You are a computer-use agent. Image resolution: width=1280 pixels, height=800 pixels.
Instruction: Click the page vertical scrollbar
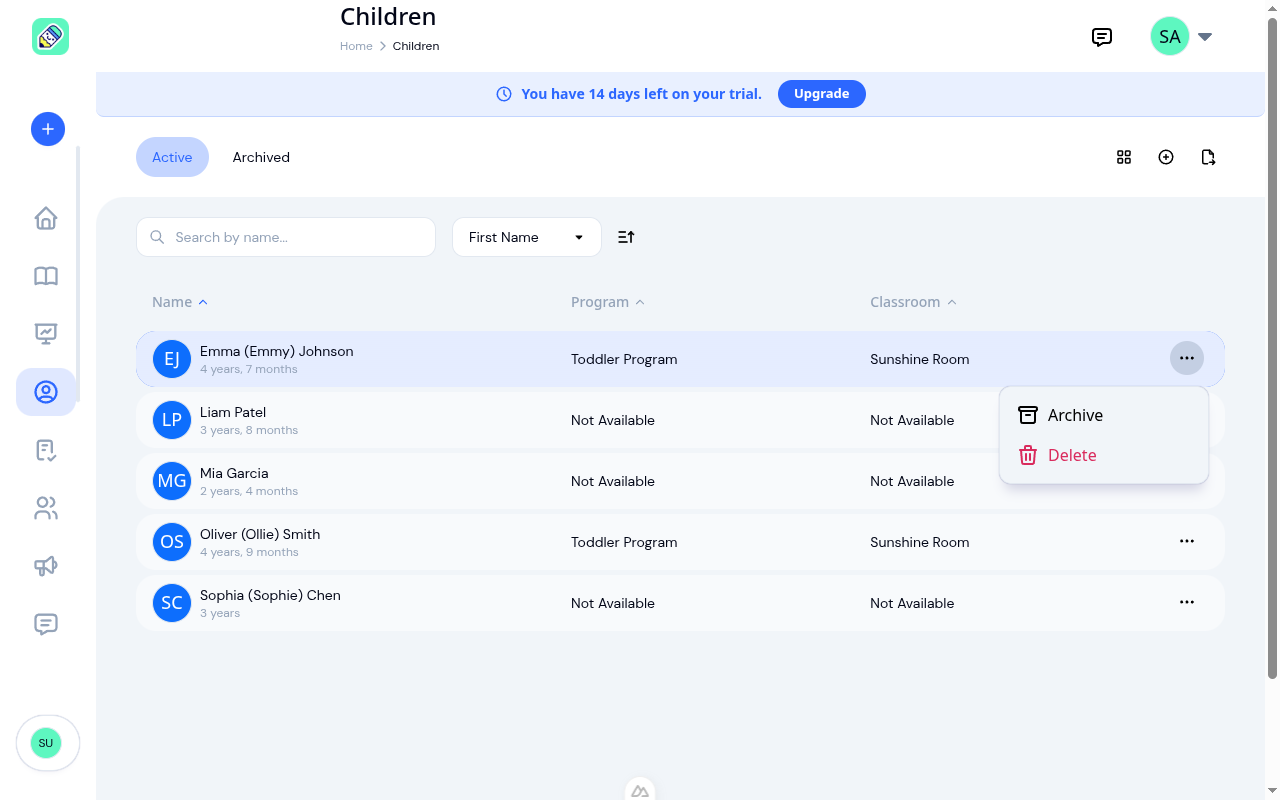(x=1272, y=350)
